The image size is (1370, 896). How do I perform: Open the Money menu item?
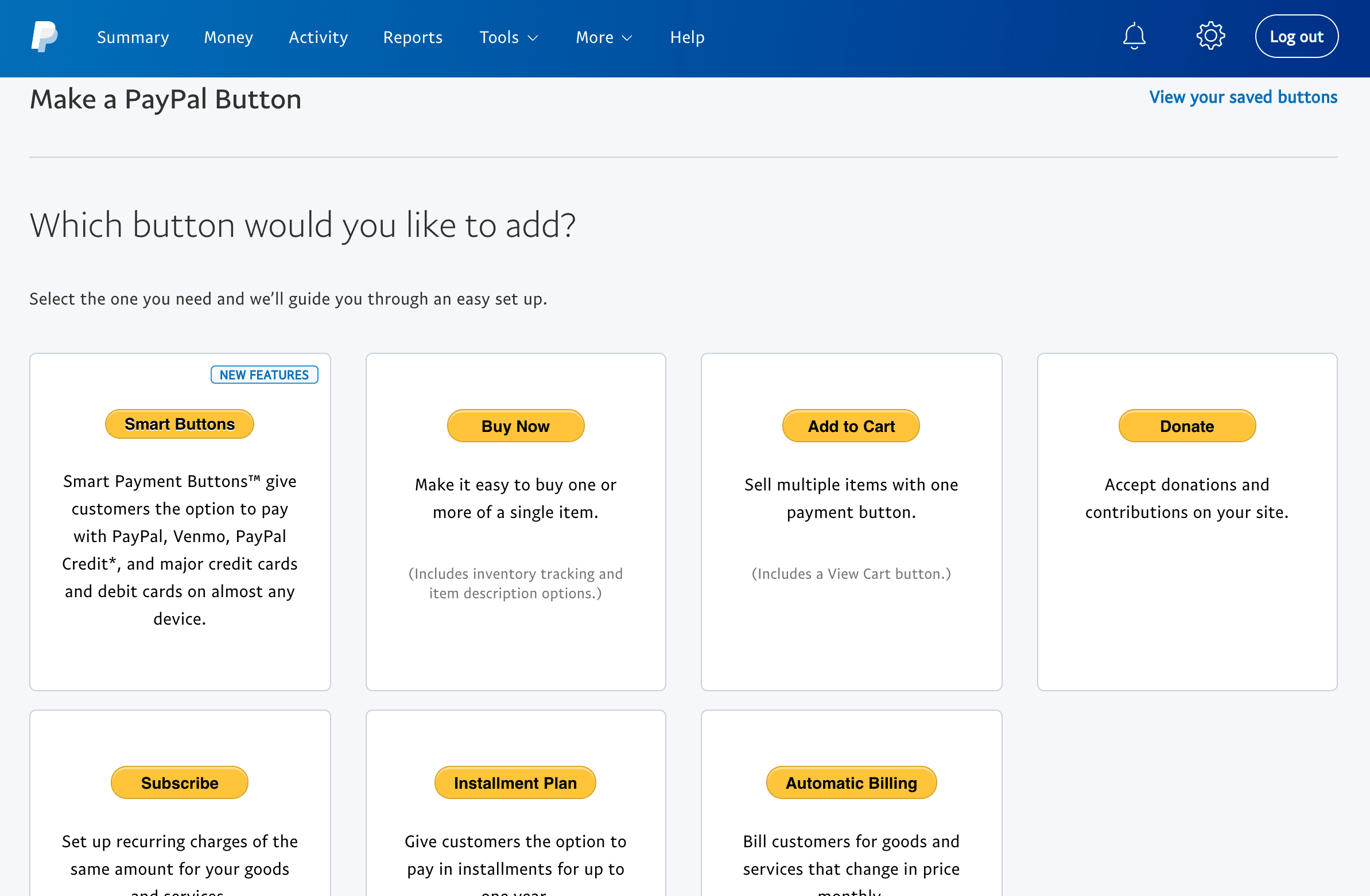[x=228, y=37]
